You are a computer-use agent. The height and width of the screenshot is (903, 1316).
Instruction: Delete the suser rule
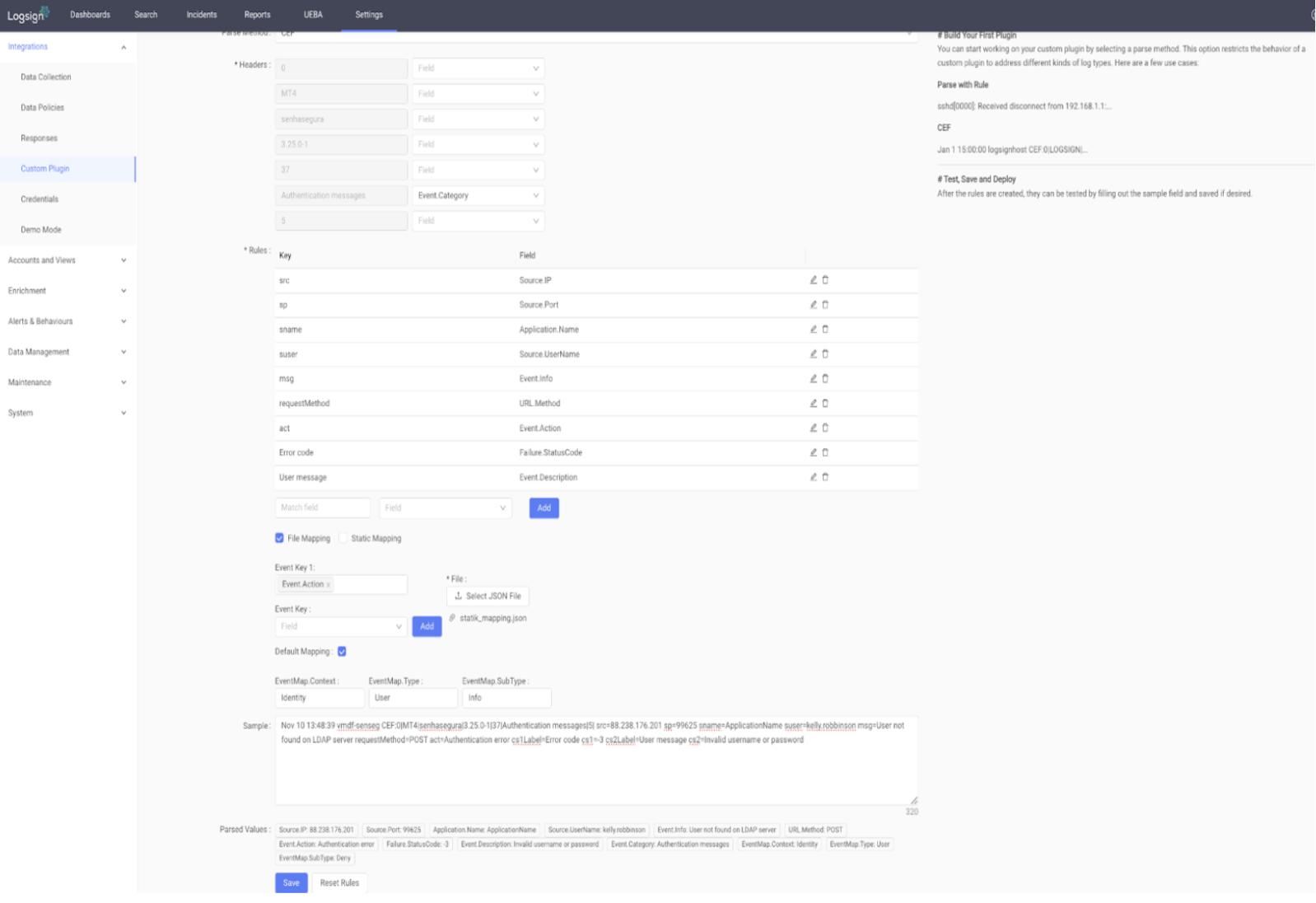(825, 354)
